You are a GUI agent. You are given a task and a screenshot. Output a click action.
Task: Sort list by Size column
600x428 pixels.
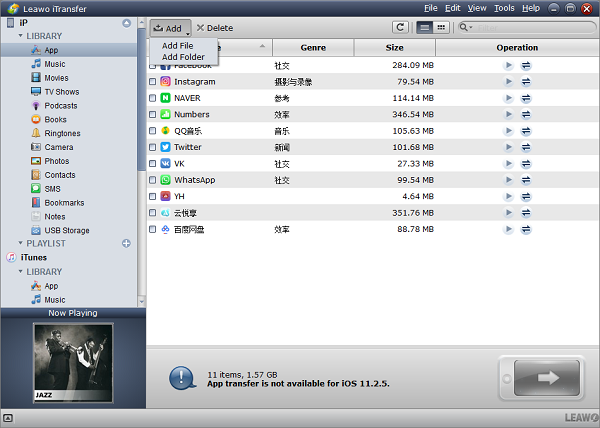point(395,47)
